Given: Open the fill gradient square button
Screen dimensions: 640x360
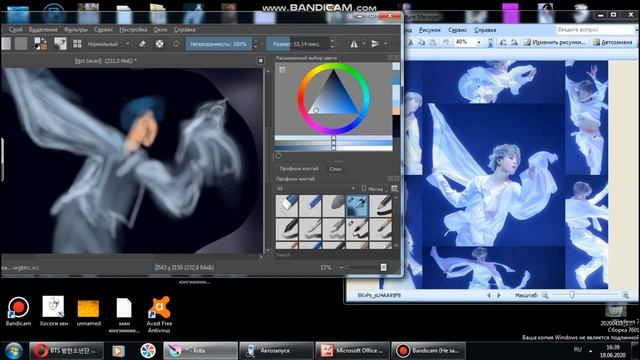Looking at the screenshot, I should click(x=6, y=44).
